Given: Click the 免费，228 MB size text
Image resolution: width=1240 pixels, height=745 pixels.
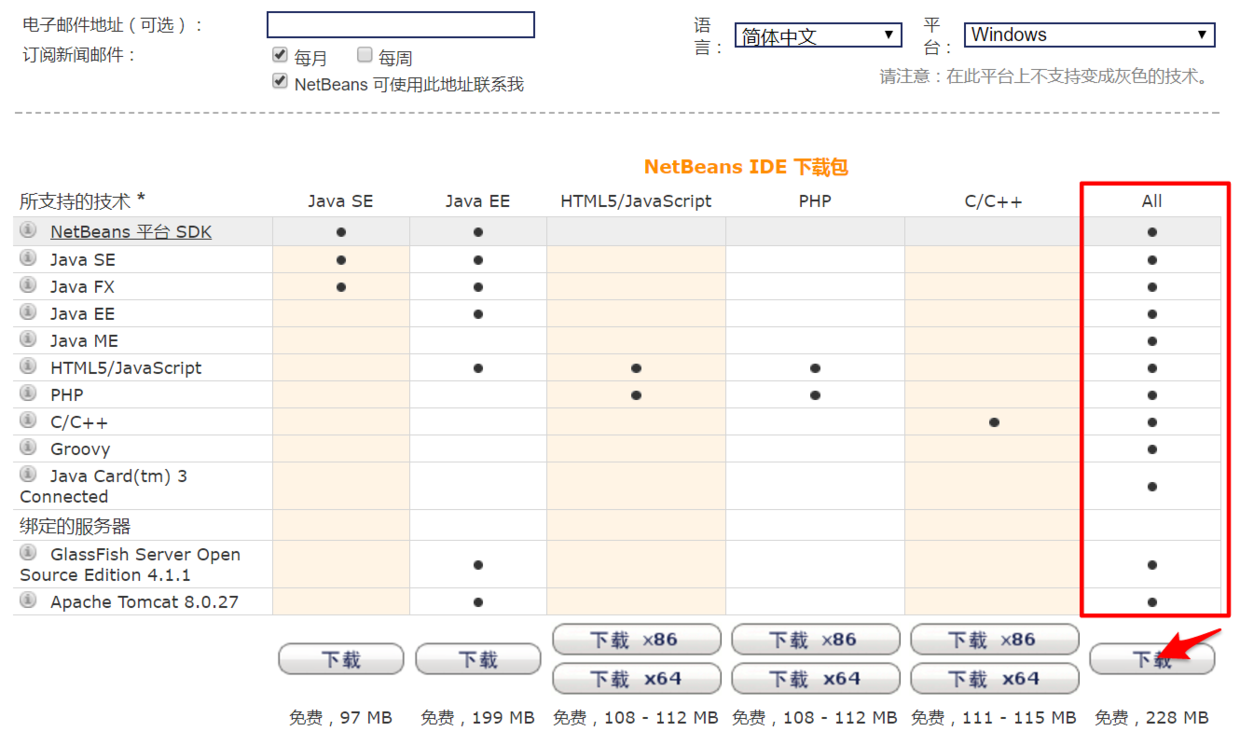Looking at the screenshot, I should 1152,718.
